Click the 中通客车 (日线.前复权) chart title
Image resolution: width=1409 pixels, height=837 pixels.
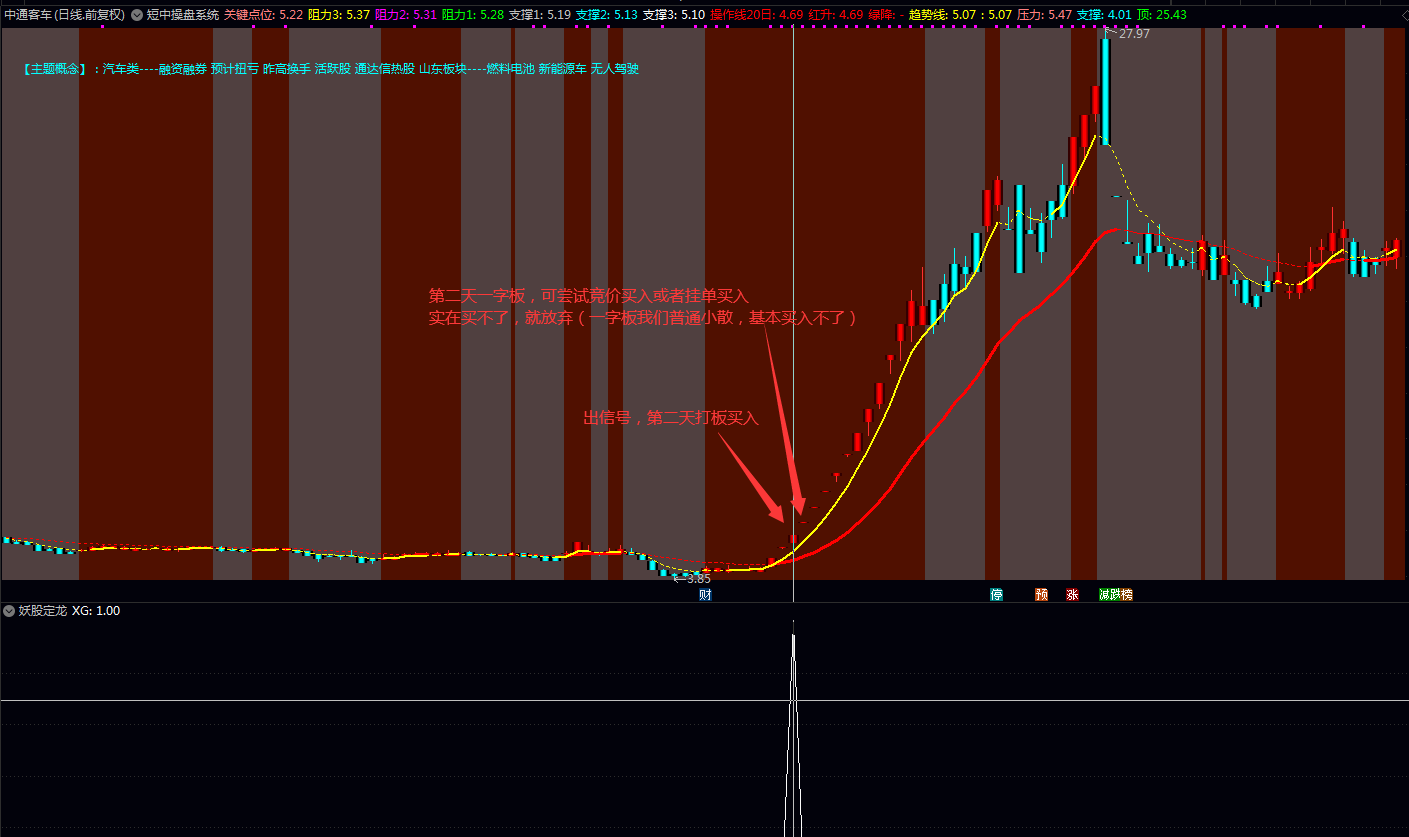[x=65, y=15]
